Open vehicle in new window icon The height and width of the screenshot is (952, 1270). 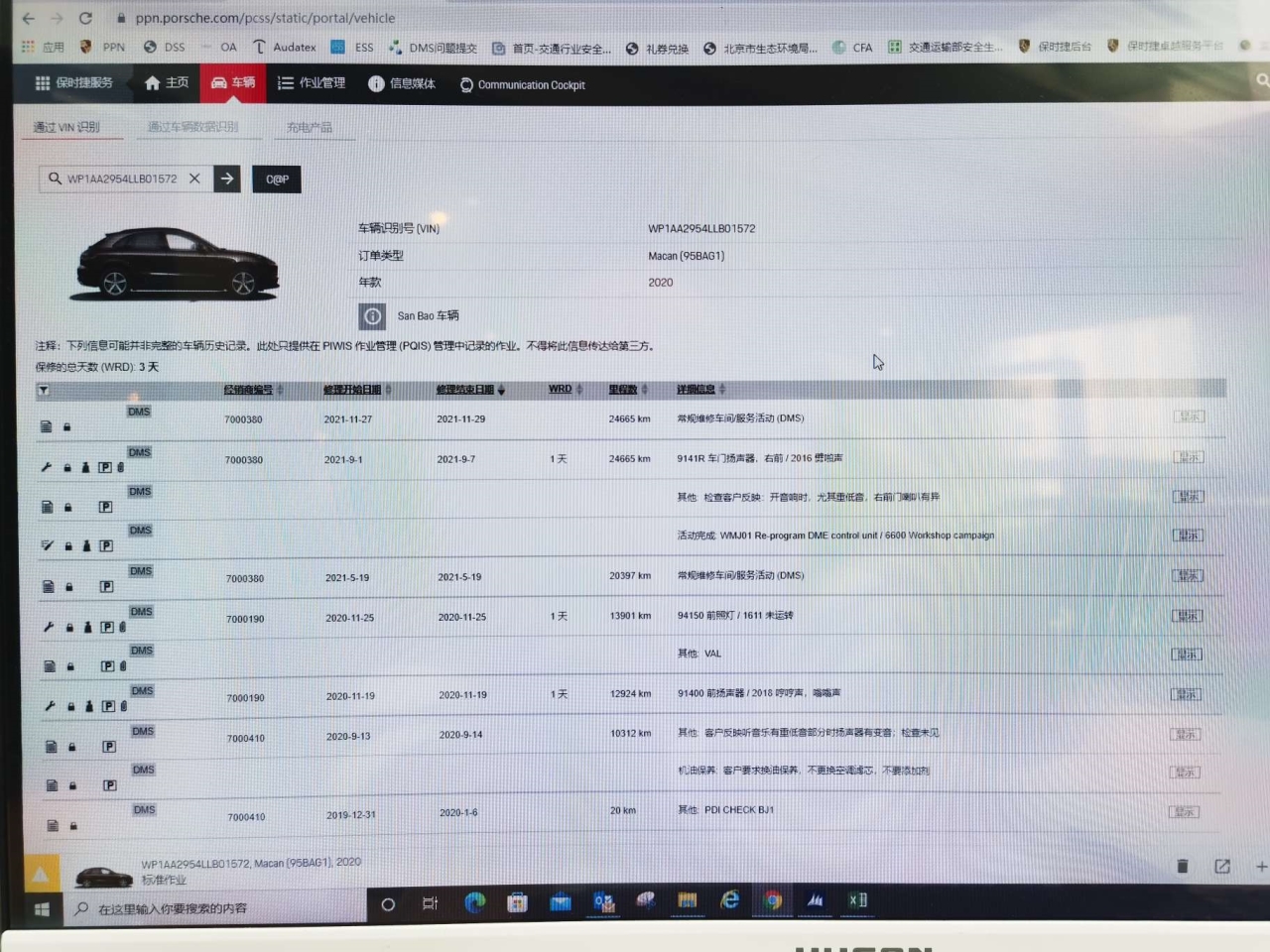point(1222,867)
